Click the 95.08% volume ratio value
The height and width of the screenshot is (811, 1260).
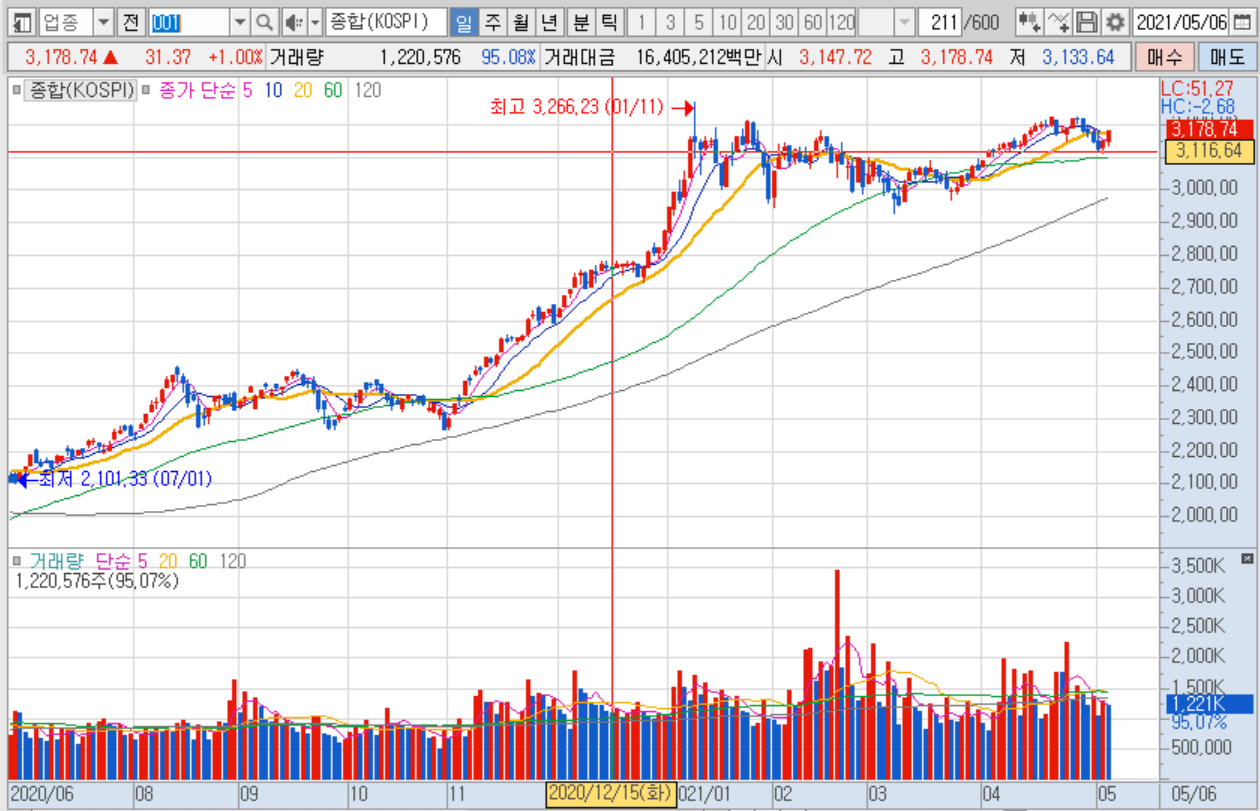point(508,58)
